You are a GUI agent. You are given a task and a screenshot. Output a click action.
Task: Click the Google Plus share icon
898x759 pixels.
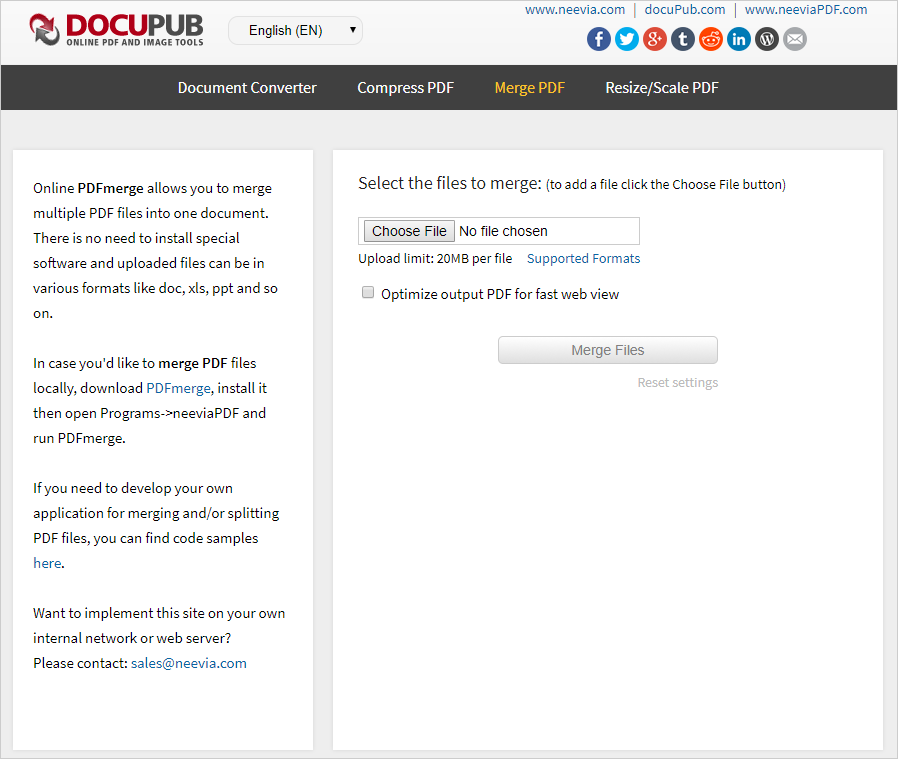coord(655,39)
